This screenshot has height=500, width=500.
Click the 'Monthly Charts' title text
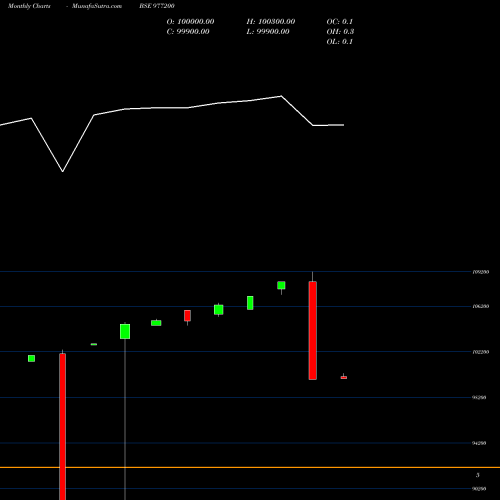point(29,6)
